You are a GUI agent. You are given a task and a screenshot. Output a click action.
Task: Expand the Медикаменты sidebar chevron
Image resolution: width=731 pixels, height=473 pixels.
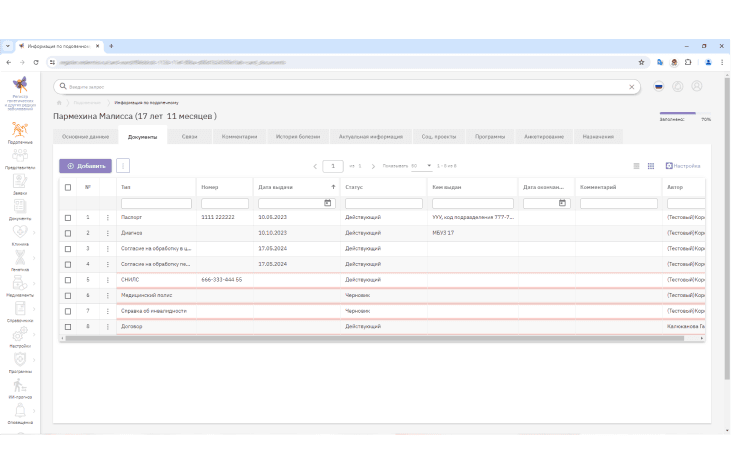[34, 283]
